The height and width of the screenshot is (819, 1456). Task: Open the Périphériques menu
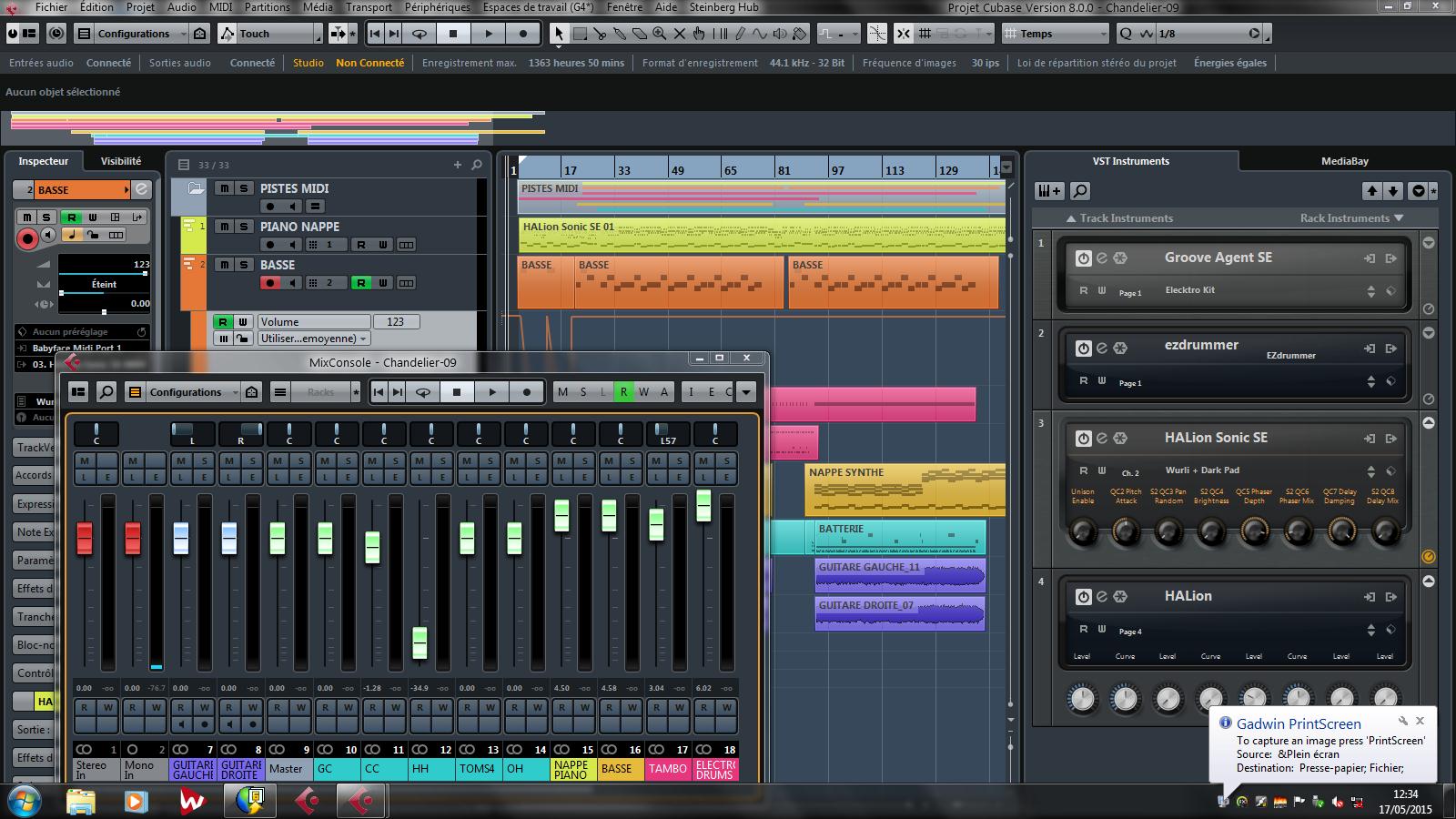point(438,6)
